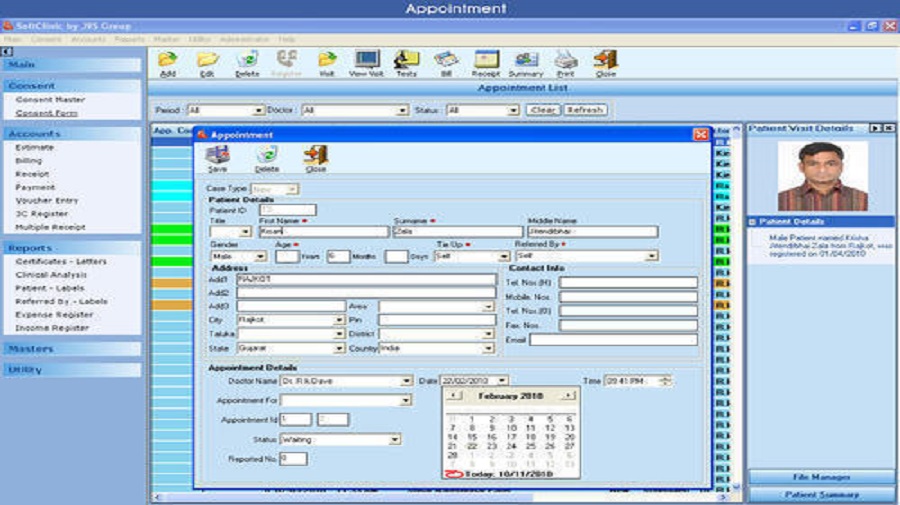Open the Bill icon in toolbar

[x=447, y=62]
